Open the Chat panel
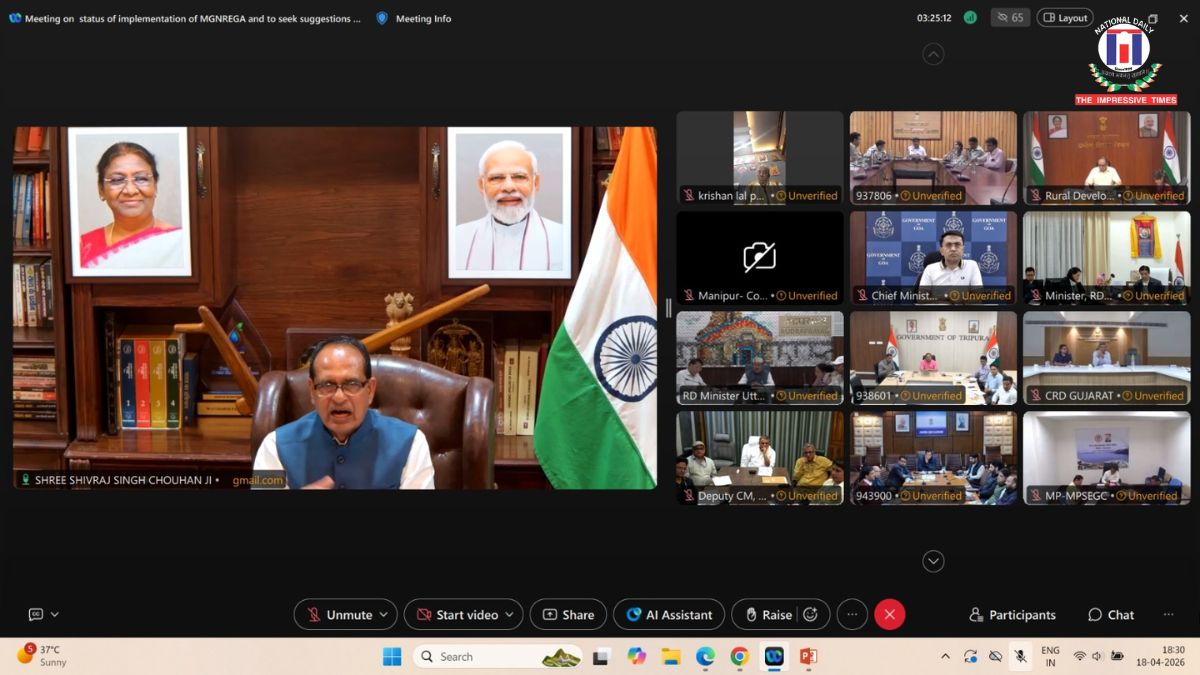The width and height of the screenshot is (1200, 675). point(1110,614)
